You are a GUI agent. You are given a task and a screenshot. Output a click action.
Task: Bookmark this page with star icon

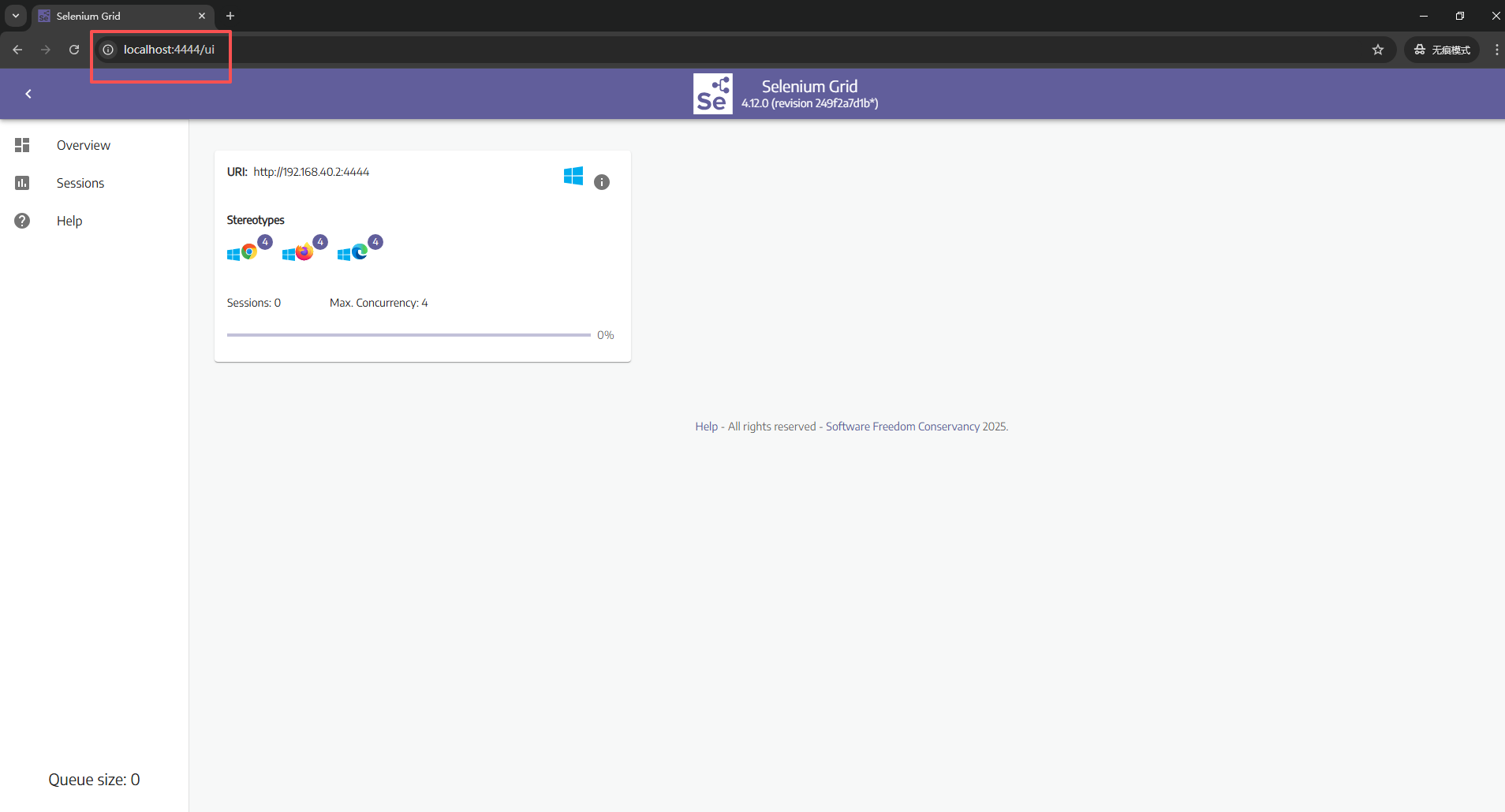(x=1378, y=50)
